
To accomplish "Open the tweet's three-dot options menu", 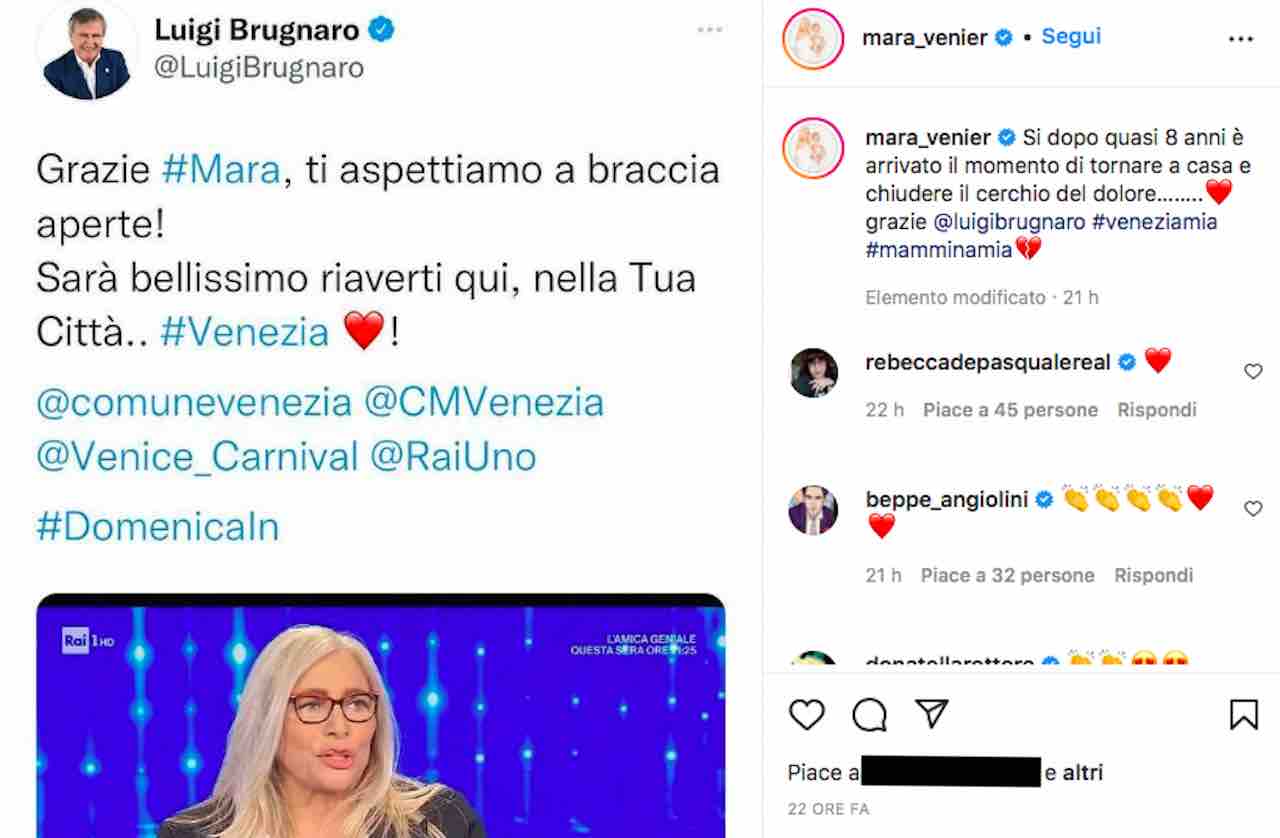I will [x=710, y=30].
